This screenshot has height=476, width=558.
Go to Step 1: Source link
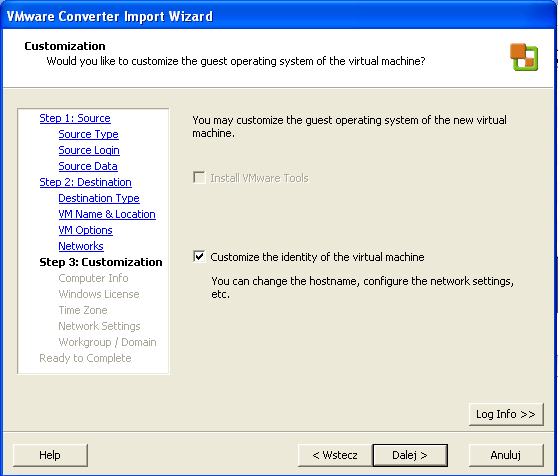75,118
